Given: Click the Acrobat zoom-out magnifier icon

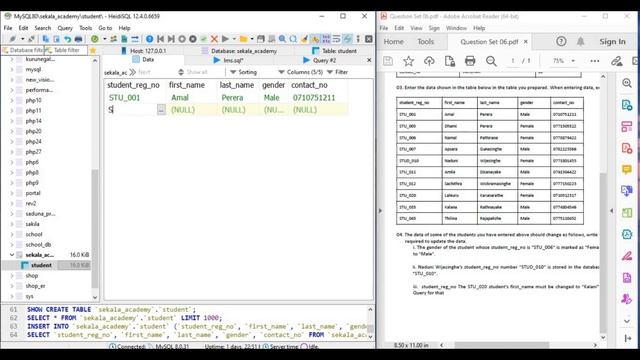Looking at the screenshot, I should tap(491, 61).
